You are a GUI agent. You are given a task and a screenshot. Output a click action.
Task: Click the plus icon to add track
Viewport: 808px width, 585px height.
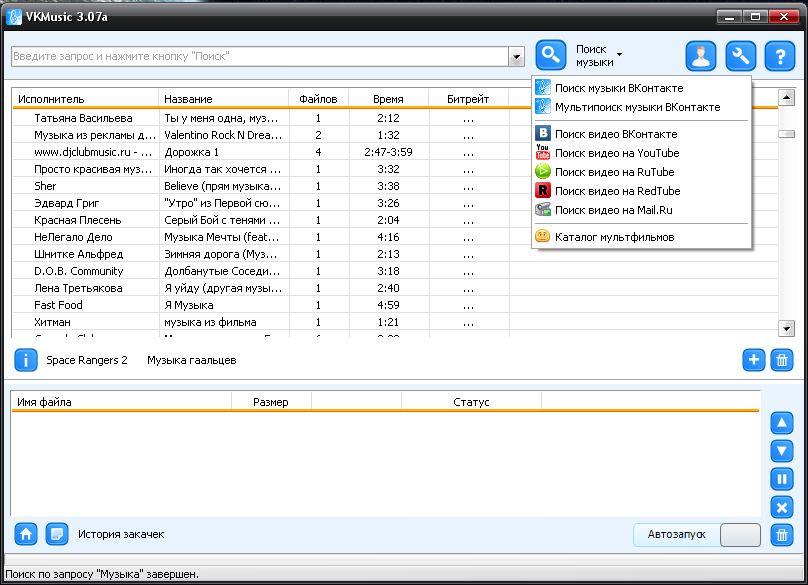[x=753, y=360]
